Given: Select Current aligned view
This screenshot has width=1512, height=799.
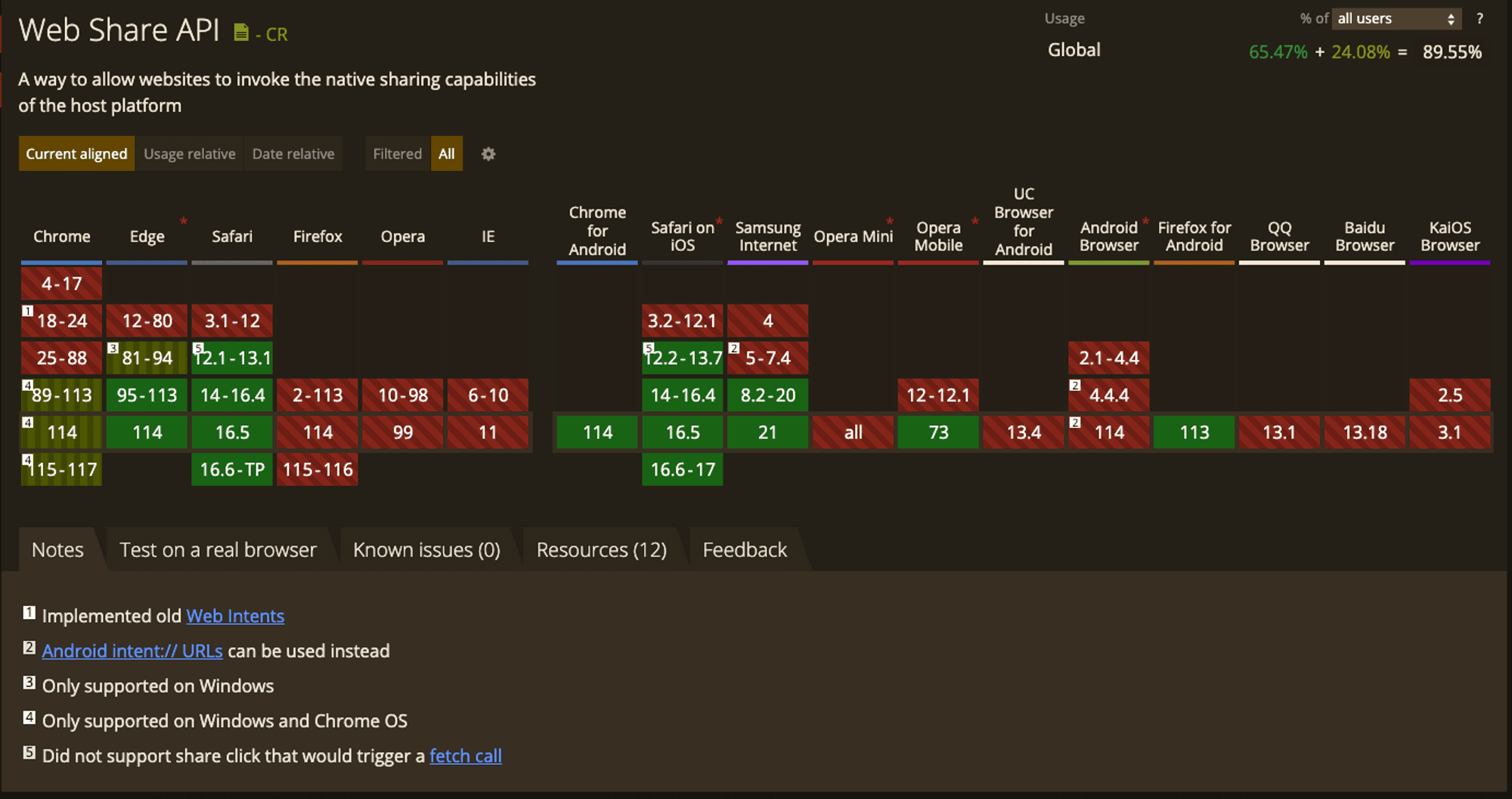Looking at the screenshot, I should point(76,153).
